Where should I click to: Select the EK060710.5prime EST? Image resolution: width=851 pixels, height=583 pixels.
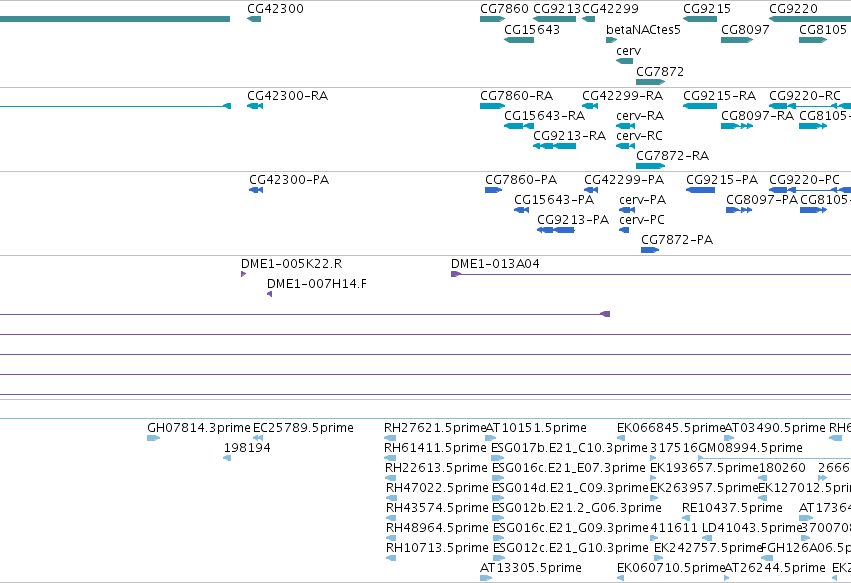621,578
